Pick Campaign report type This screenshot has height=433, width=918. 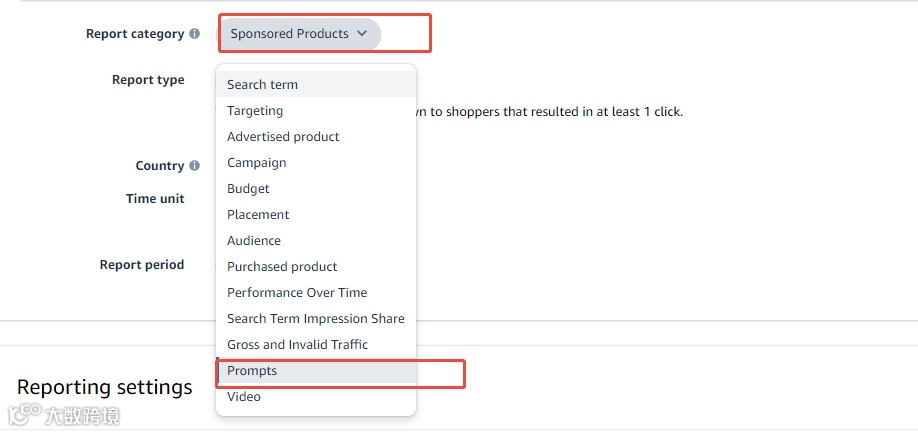tap(257, 163)
